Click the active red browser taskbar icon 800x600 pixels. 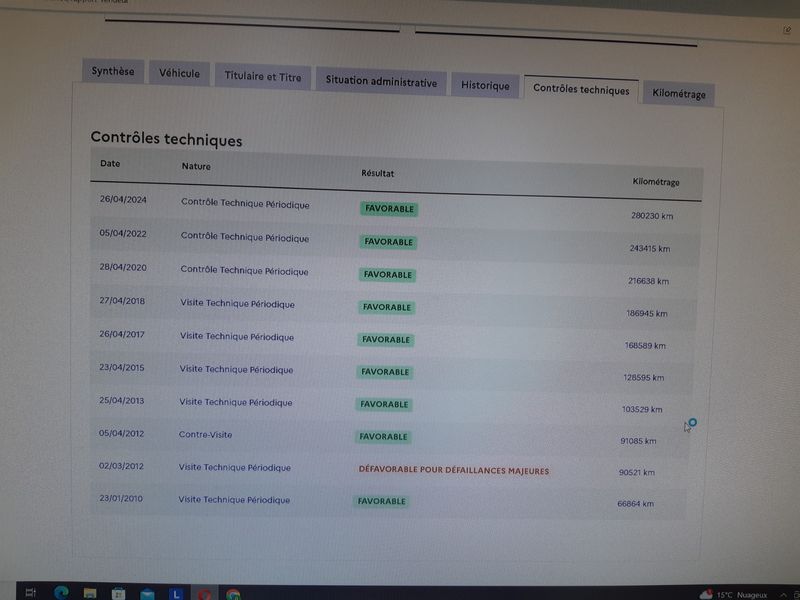[205, 595]
